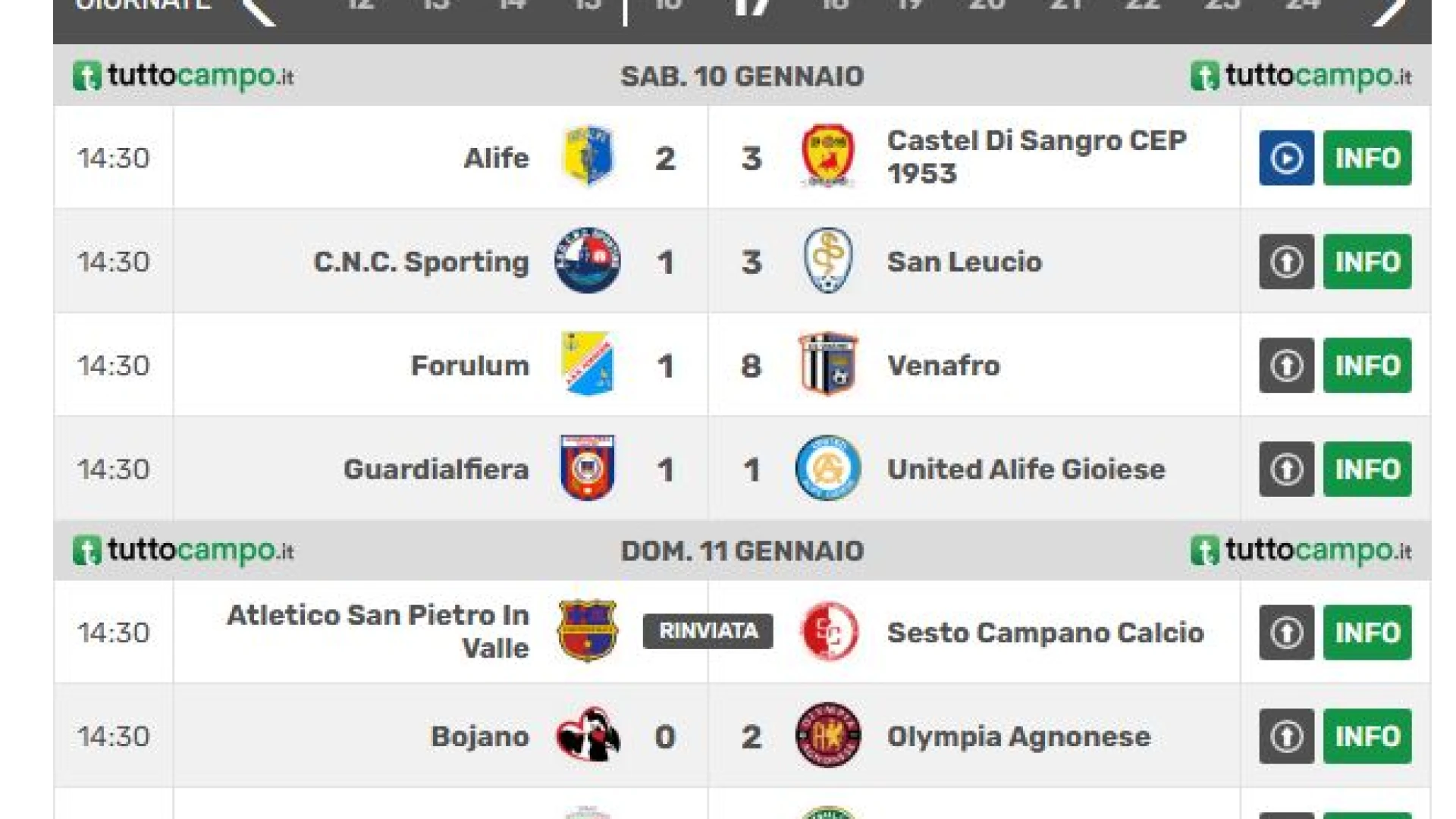The width and height of the screenshot is (1456, 819).
Task: Open INFO for C.N.C. Sporting vs San Leucio
Action: point(1367,262)
